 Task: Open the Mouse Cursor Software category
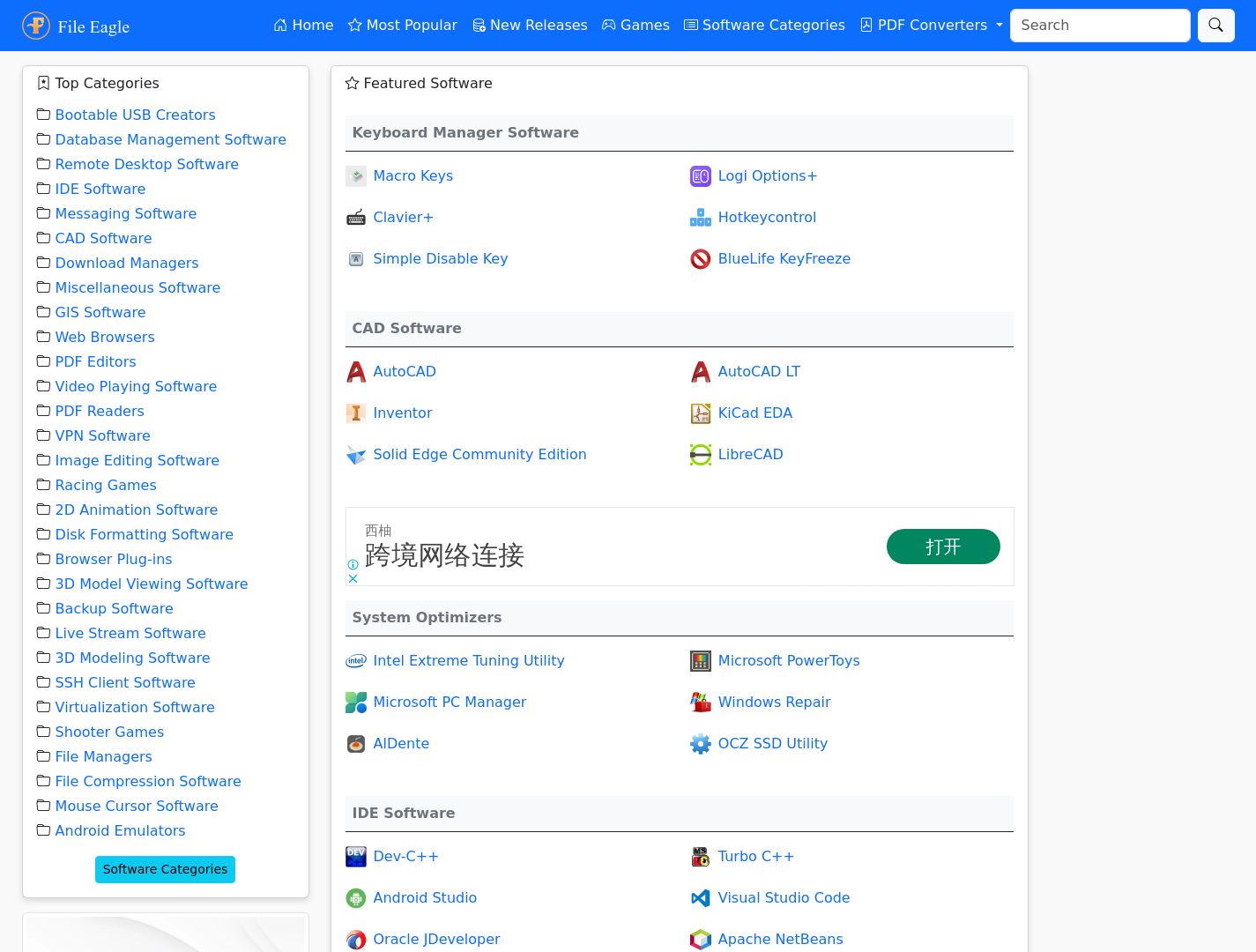click(136, 806)
